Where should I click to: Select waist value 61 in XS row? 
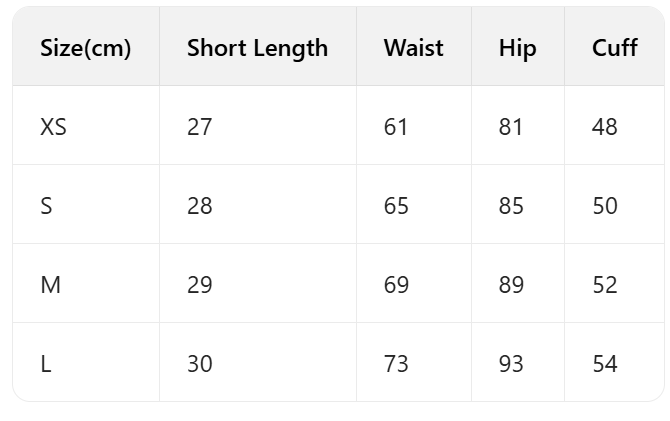point(396,127)
